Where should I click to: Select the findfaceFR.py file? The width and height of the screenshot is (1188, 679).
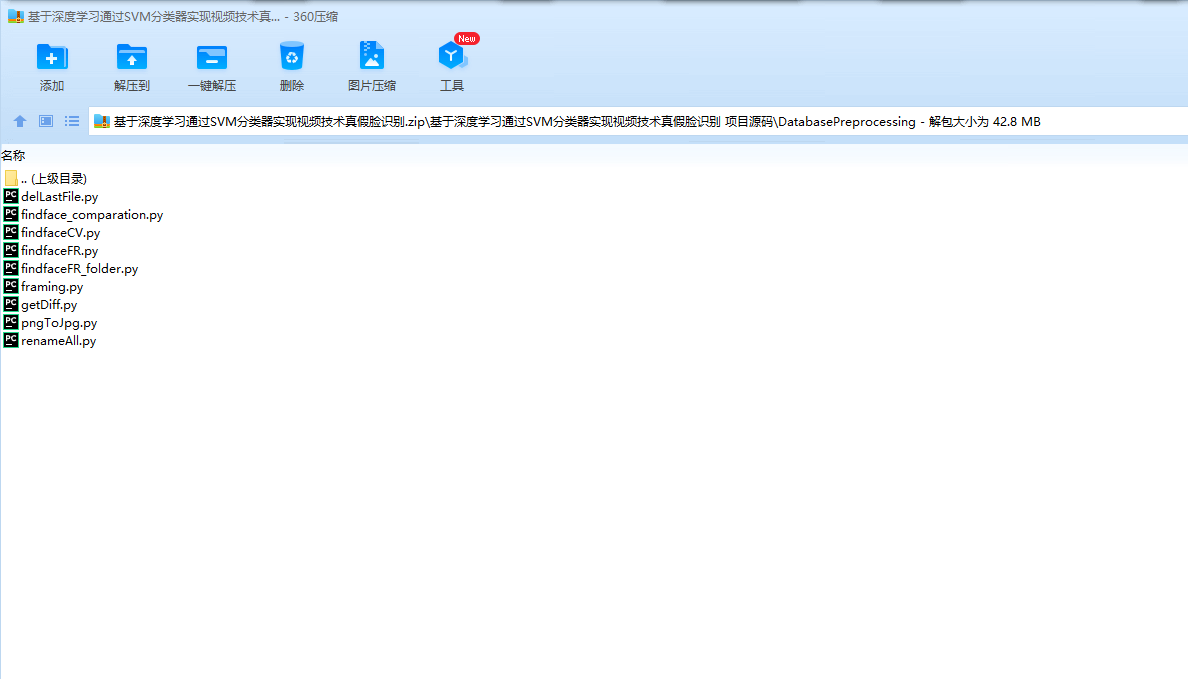click(60, 251)
